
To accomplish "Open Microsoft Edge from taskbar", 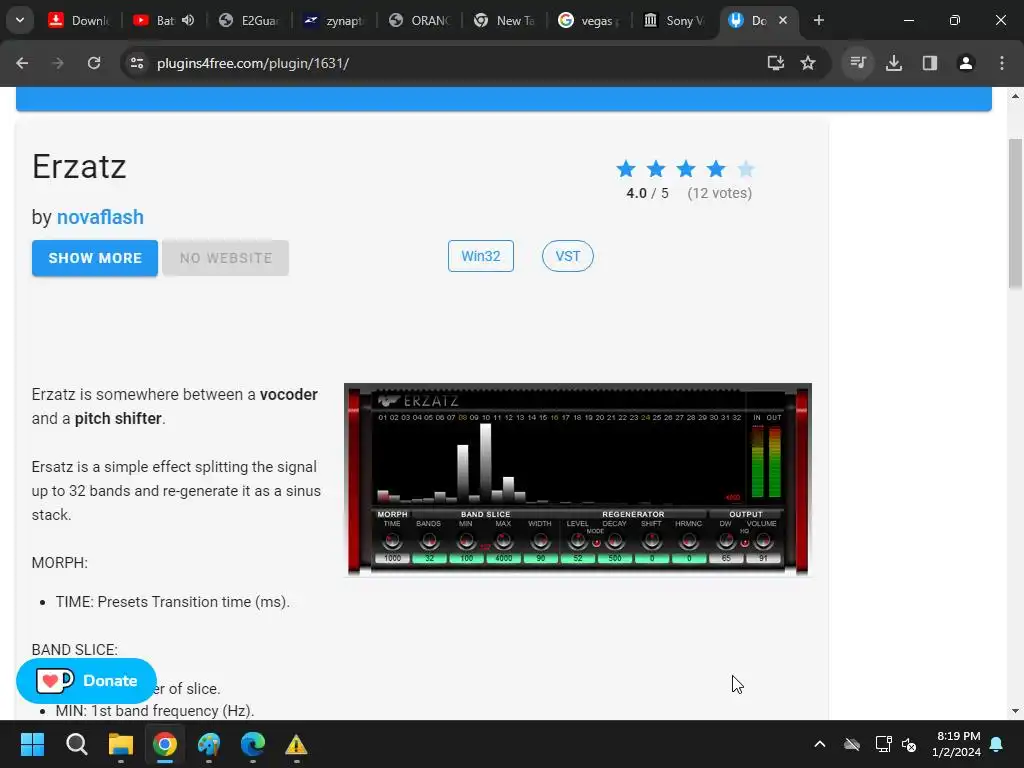I will 253,744.
